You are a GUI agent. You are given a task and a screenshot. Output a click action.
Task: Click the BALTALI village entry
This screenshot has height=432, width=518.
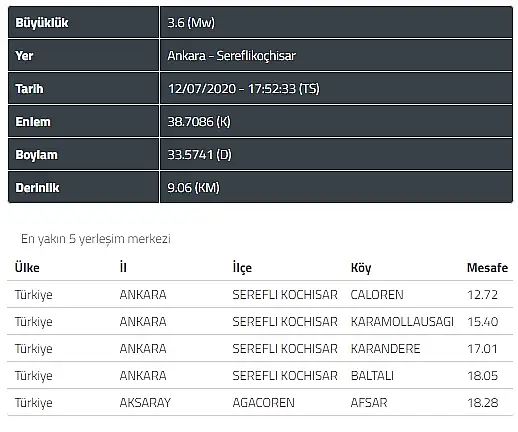372,376
